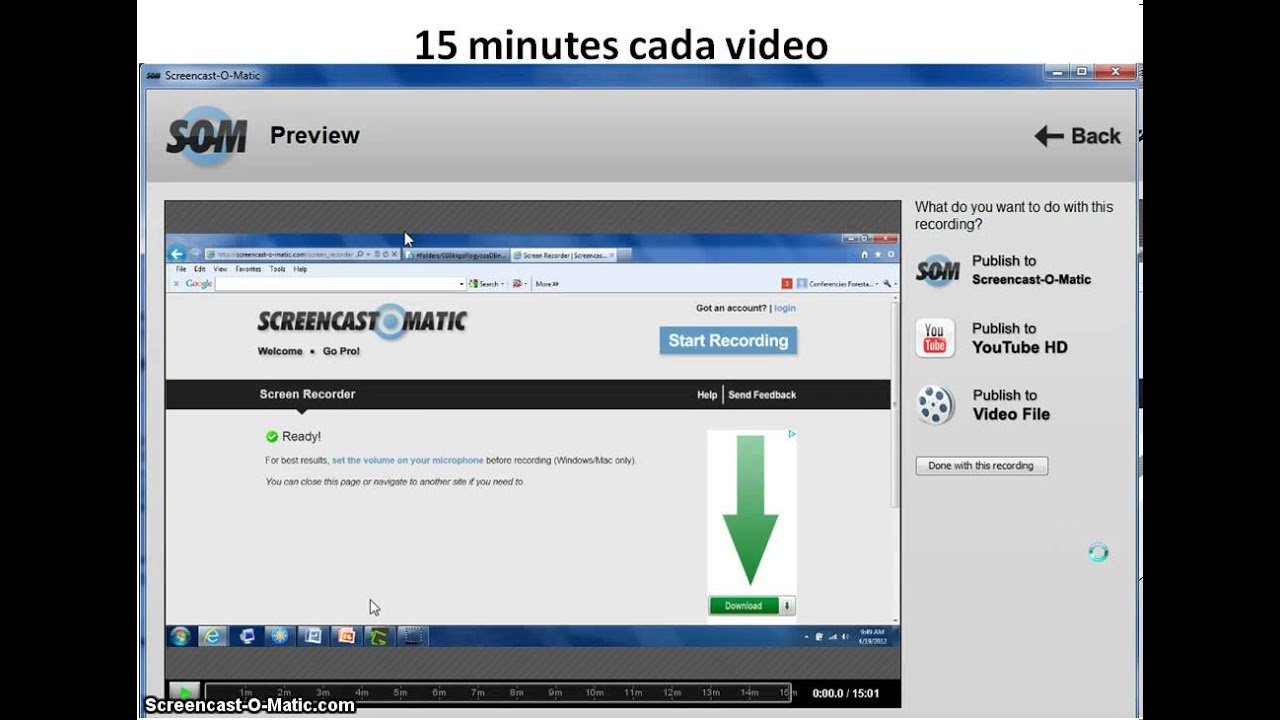Viewport: 1280px width, 720px height.
Task: Click the Screencast-O-Matic logo in preview
Action: point(362,321)
